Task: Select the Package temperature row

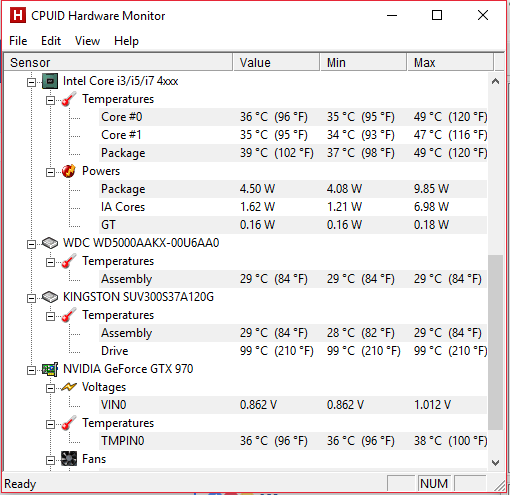Action: (x=293, y=153)
